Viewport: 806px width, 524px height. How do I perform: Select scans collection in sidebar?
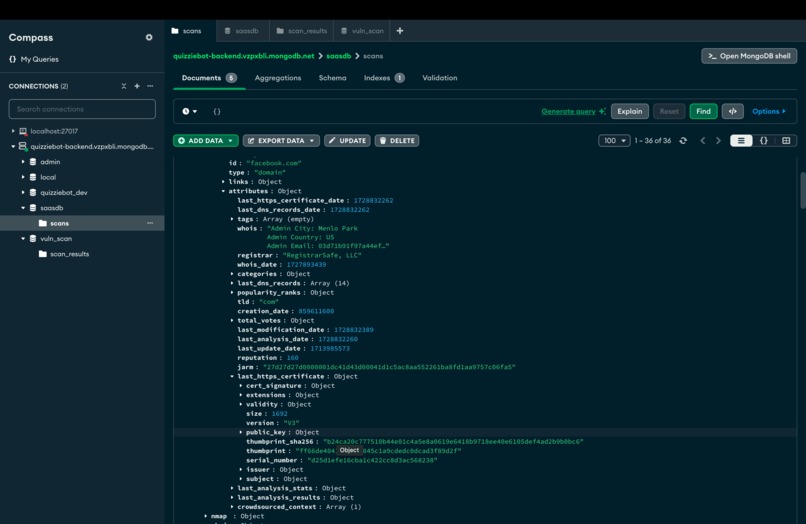(x=60, y=223)
